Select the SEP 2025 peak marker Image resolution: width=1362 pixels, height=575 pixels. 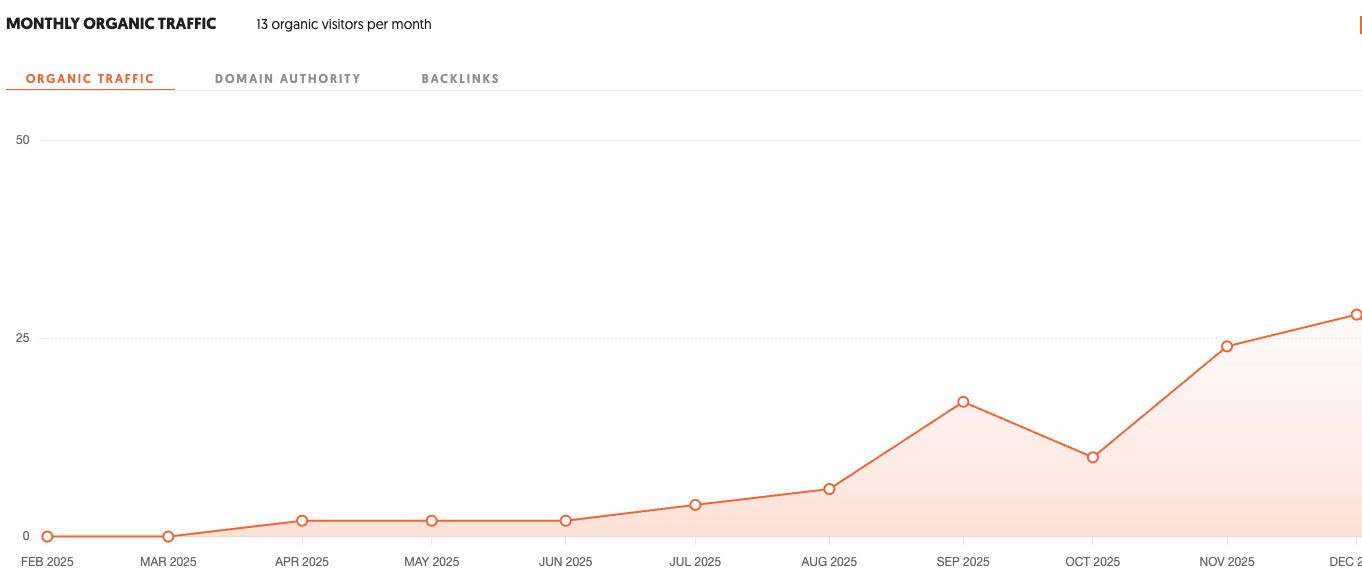click(x=963, y=402)
